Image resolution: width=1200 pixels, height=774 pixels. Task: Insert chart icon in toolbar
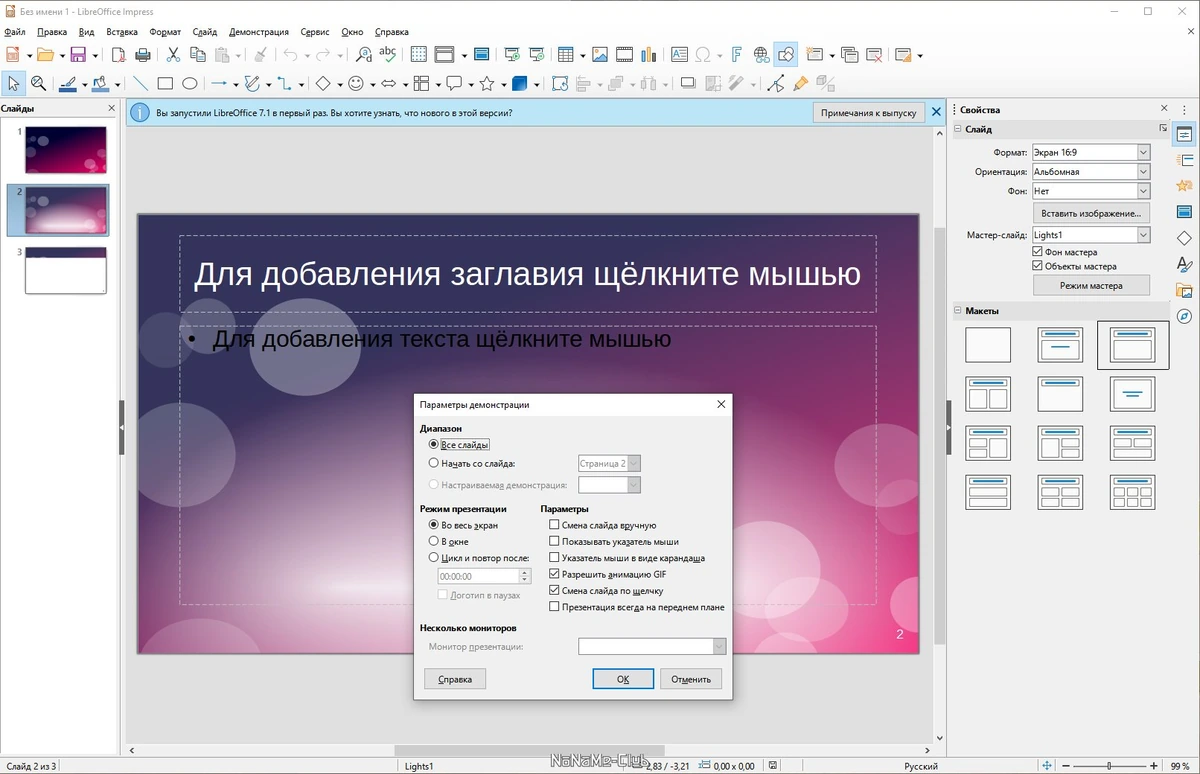[648, 55]
